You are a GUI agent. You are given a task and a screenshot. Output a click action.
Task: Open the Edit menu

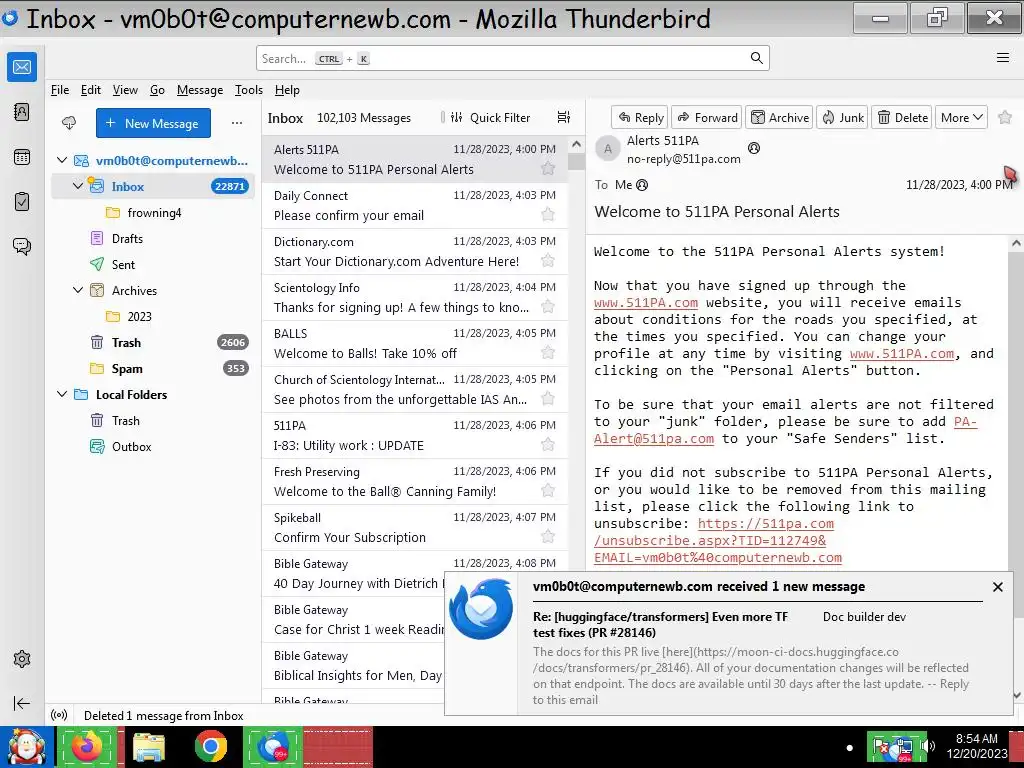click(x=90, y=90)
